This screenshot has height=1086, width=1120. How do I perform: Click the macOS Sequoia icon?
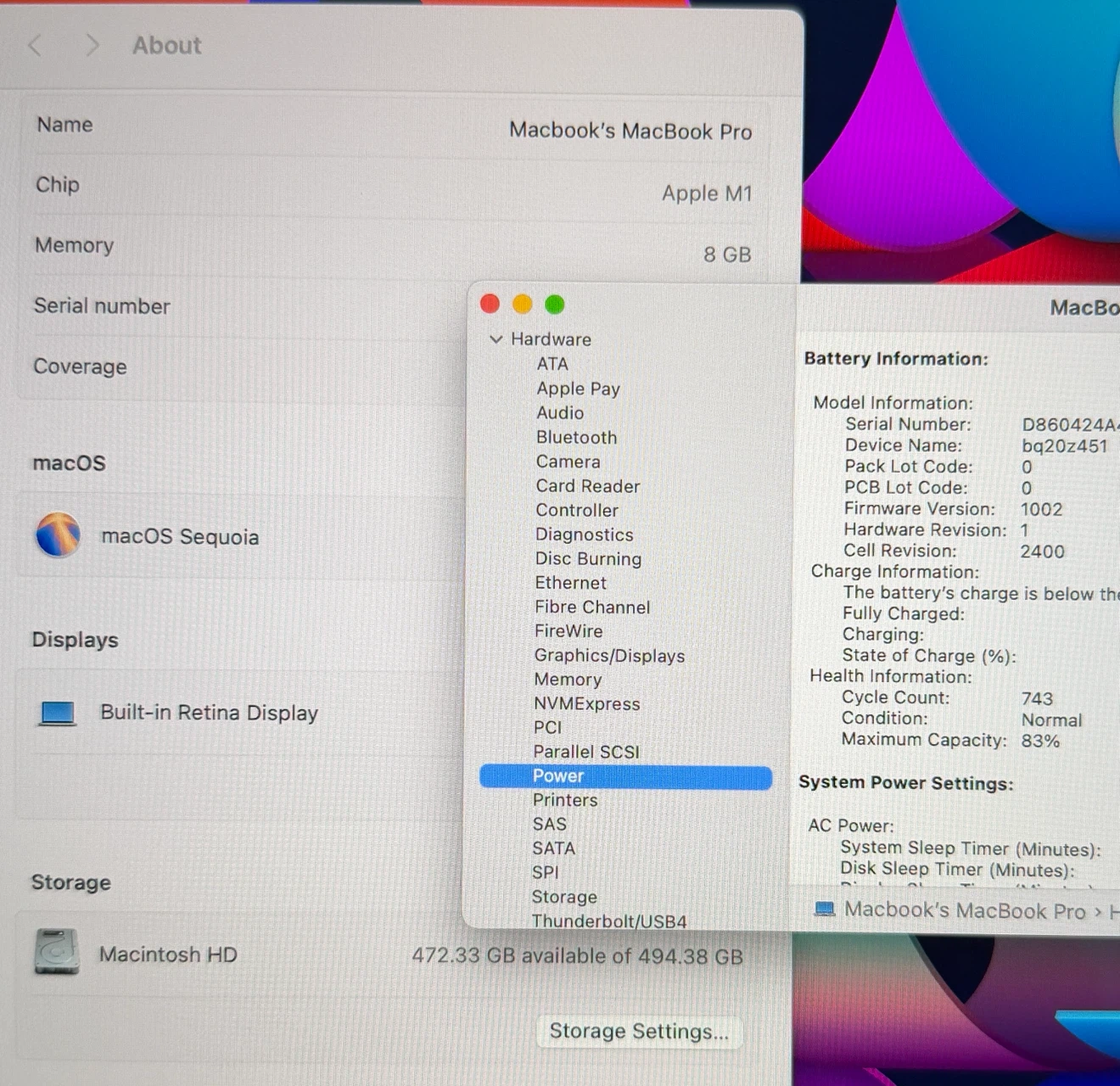(x=58, y=535)
